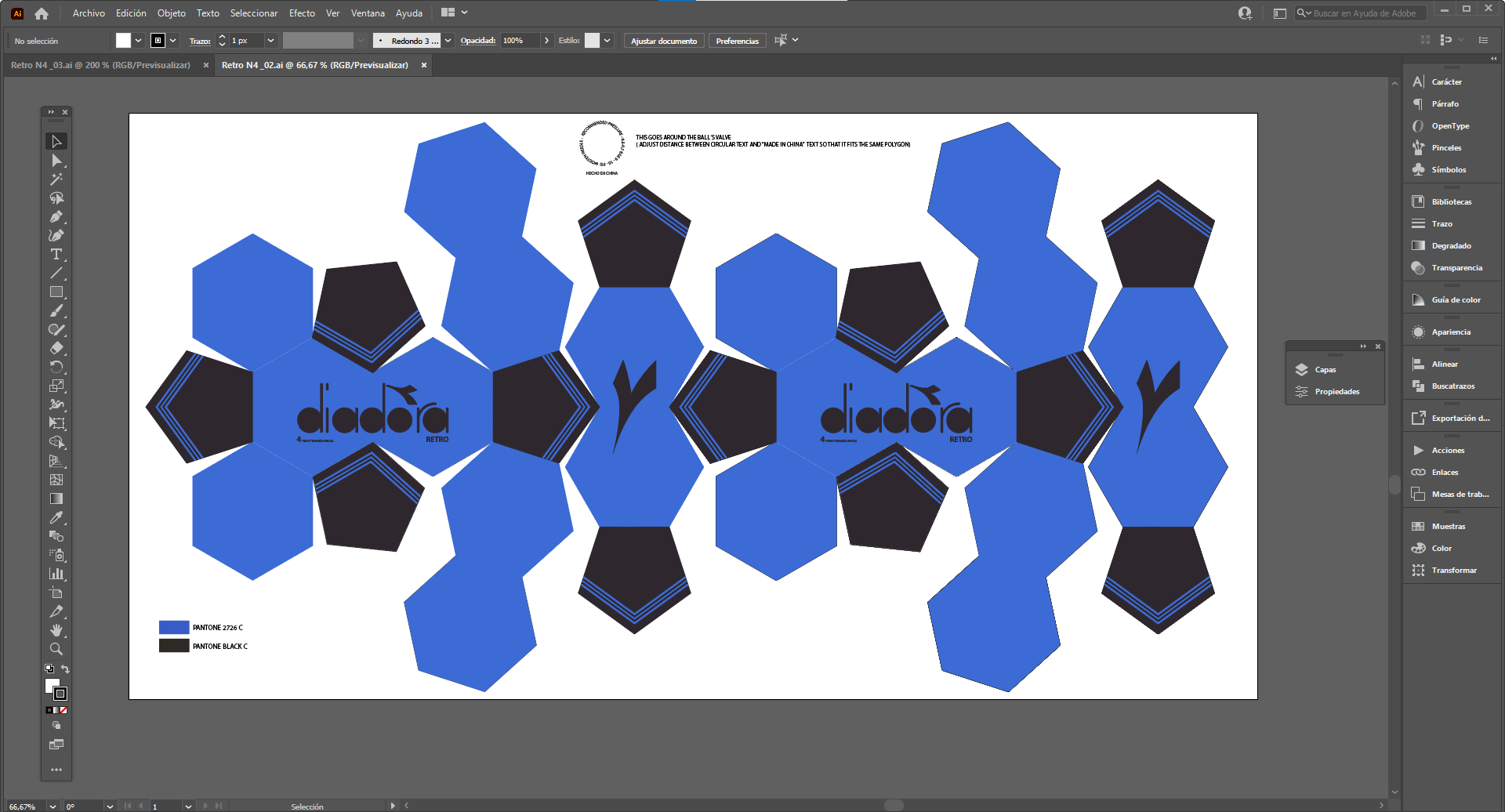Open the zoom level dropdown
1505x812 pixels.
pyautogui.click(x=53, y=806)
